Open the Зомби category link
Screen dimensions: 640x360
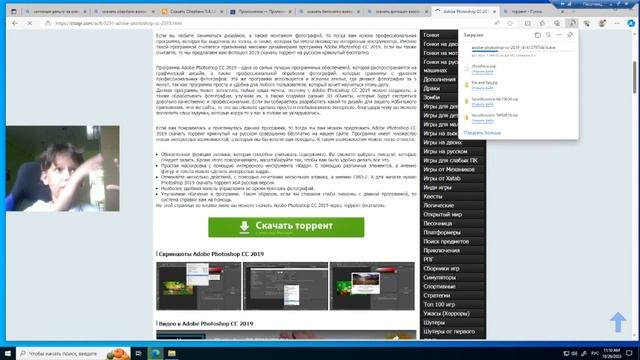pyautogui.click(x=431, y=97)
